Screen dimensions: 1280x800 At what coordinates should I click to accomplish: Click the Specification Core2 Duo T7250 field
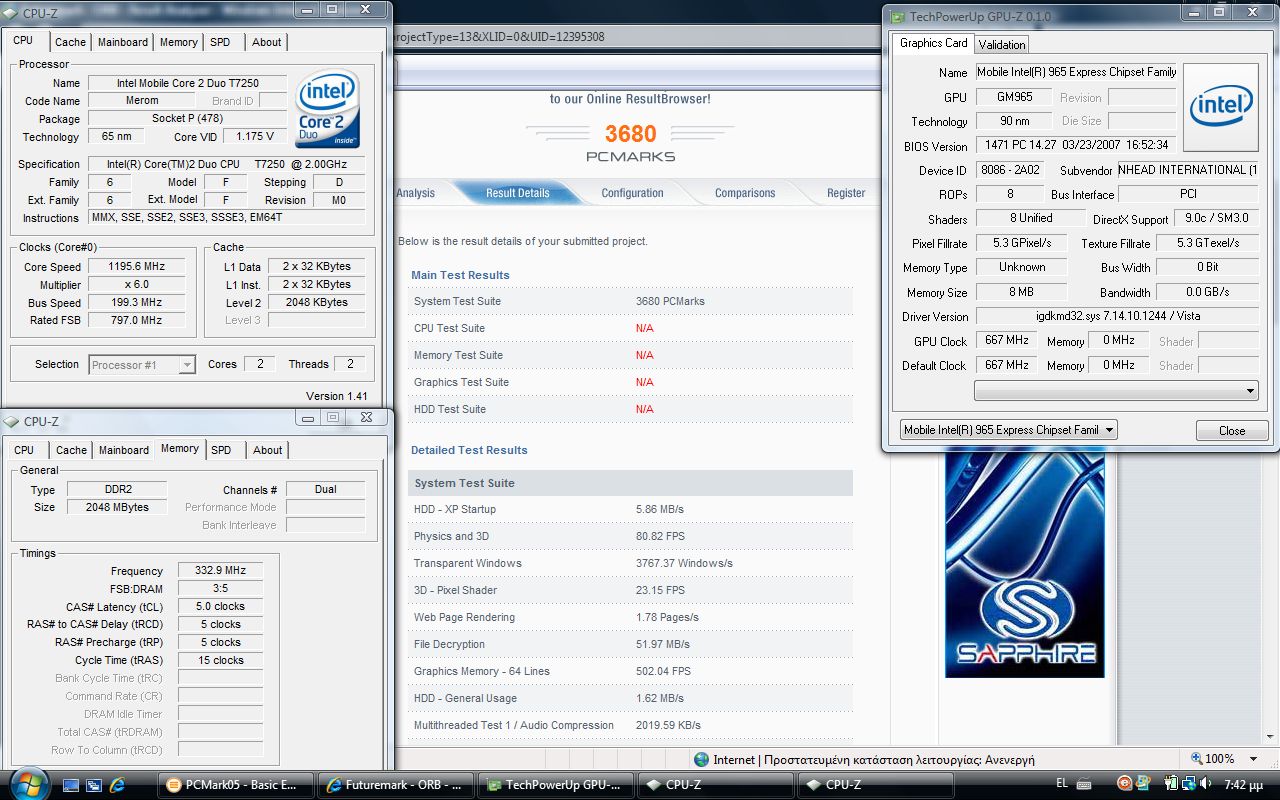(x=225, y=164)
